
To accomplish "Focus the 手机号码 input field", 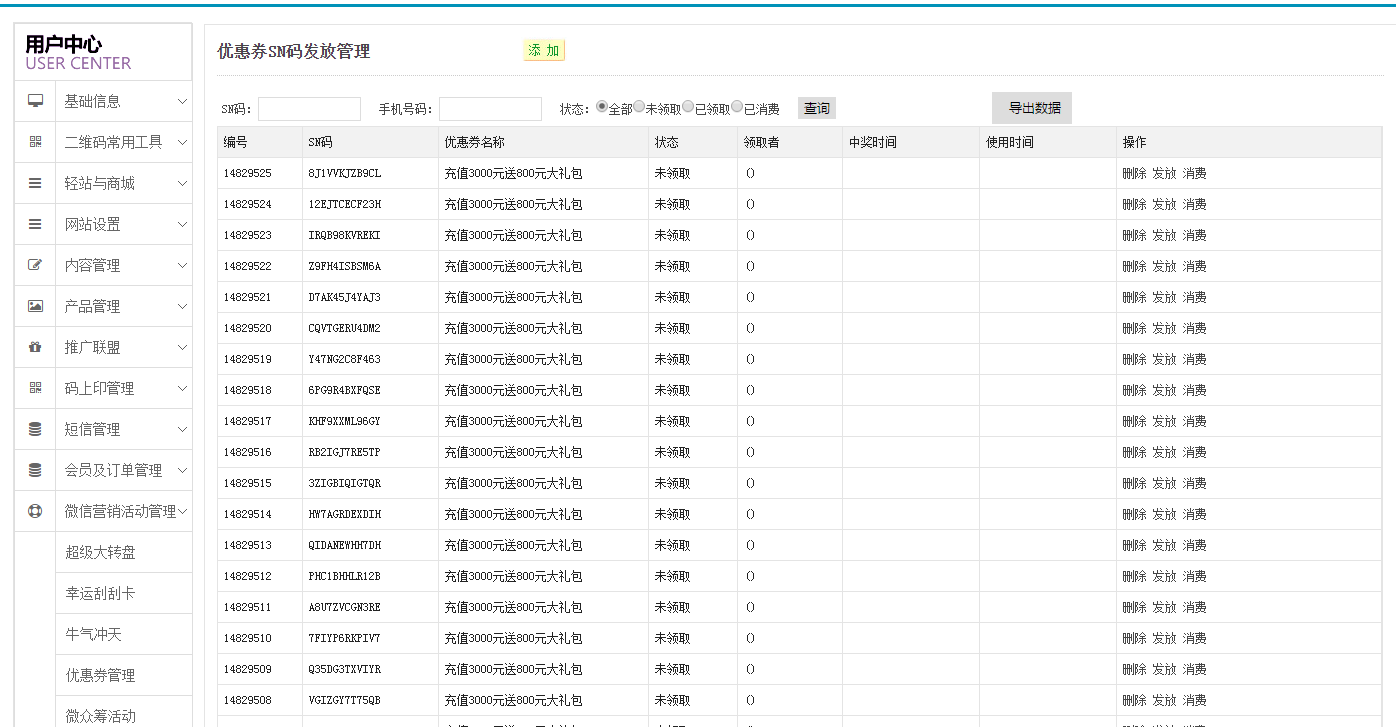I will coord(490,109).
